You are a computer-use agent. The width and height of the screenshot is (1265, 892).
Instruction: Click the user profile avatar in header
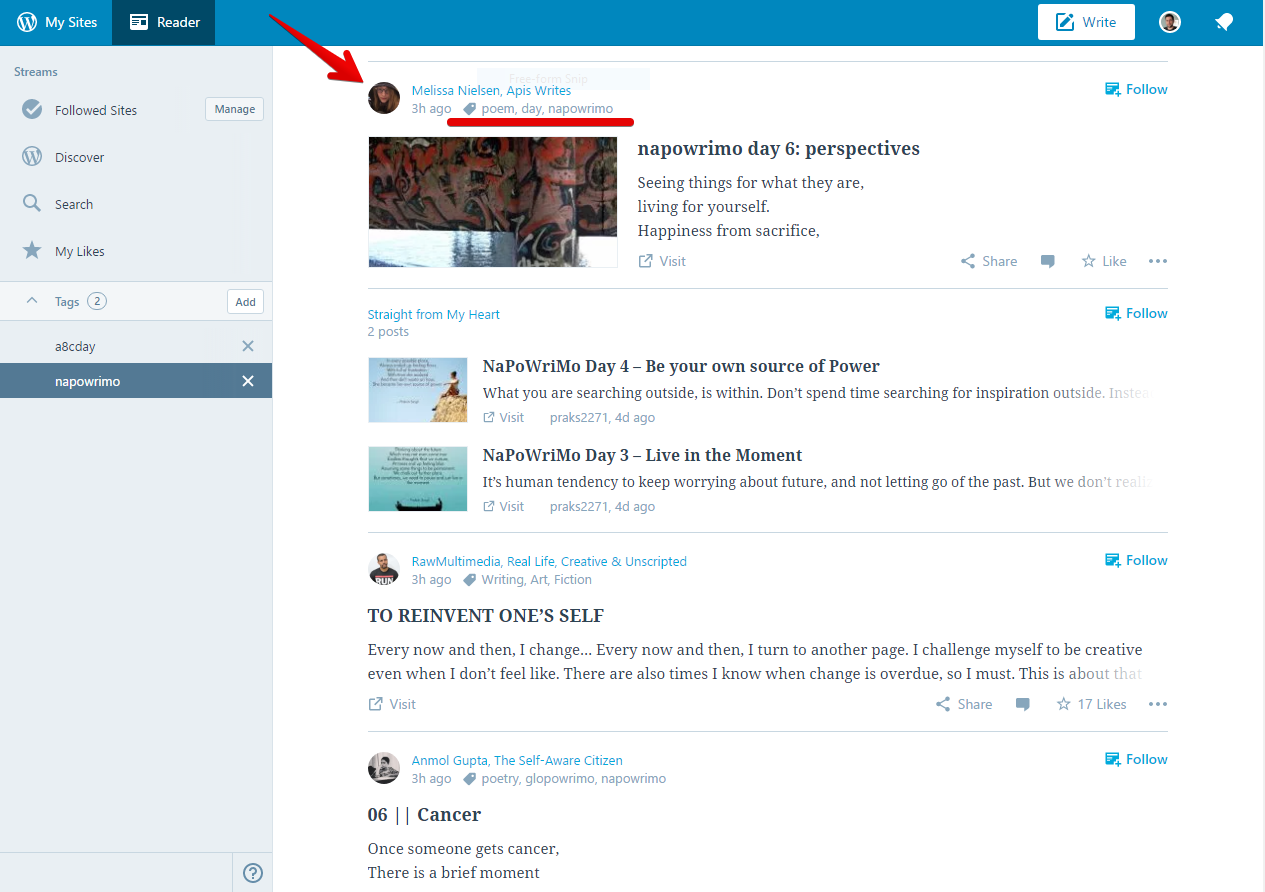tap(1170, 22)
